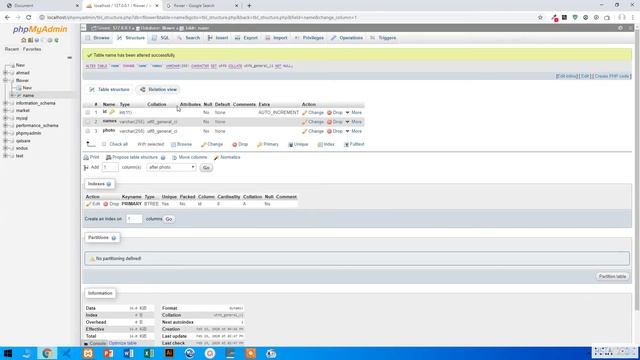Open the Triggers tab
Viewport: 640px width, 360px height.
click(x=383, y=38)
